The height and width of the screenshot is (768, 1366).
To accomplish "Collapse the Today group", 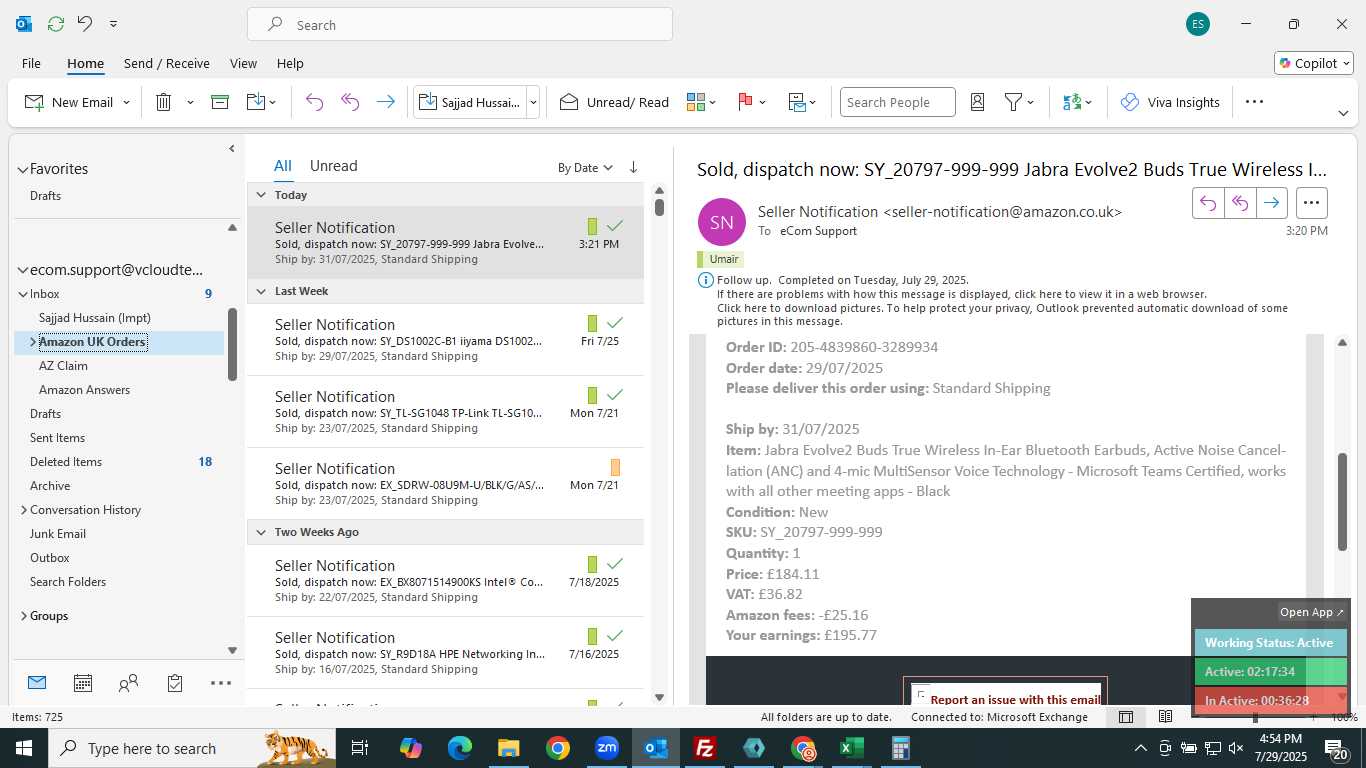I will 261,195.
